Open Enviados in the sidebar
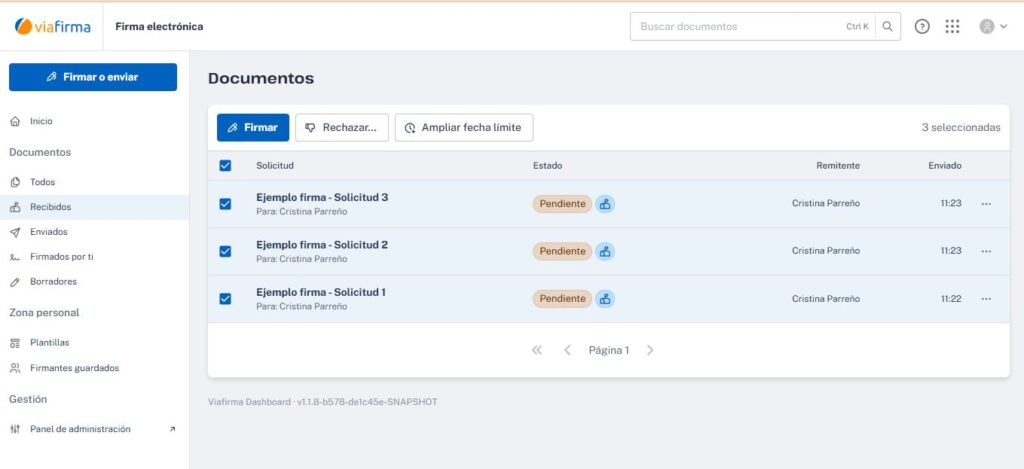 48,232
